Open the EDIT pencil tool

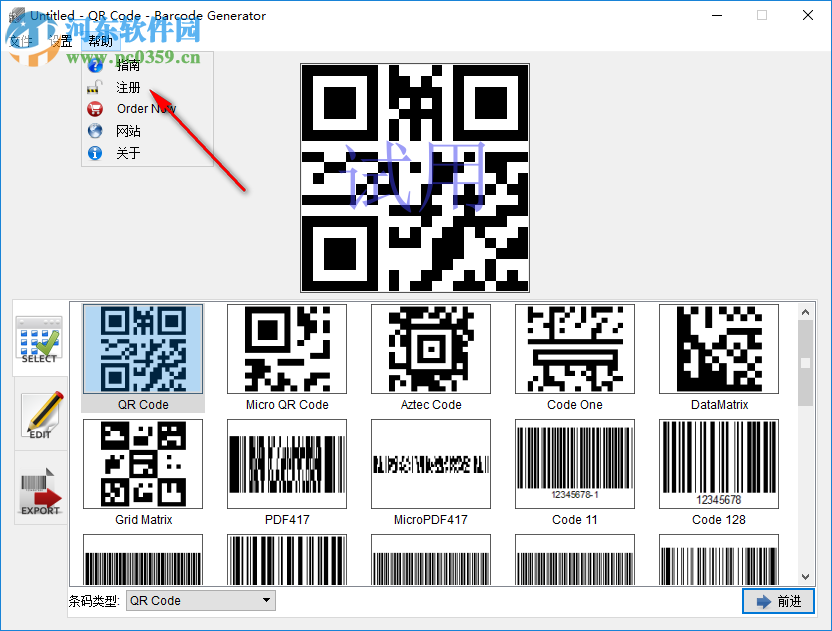pos(39,415)
